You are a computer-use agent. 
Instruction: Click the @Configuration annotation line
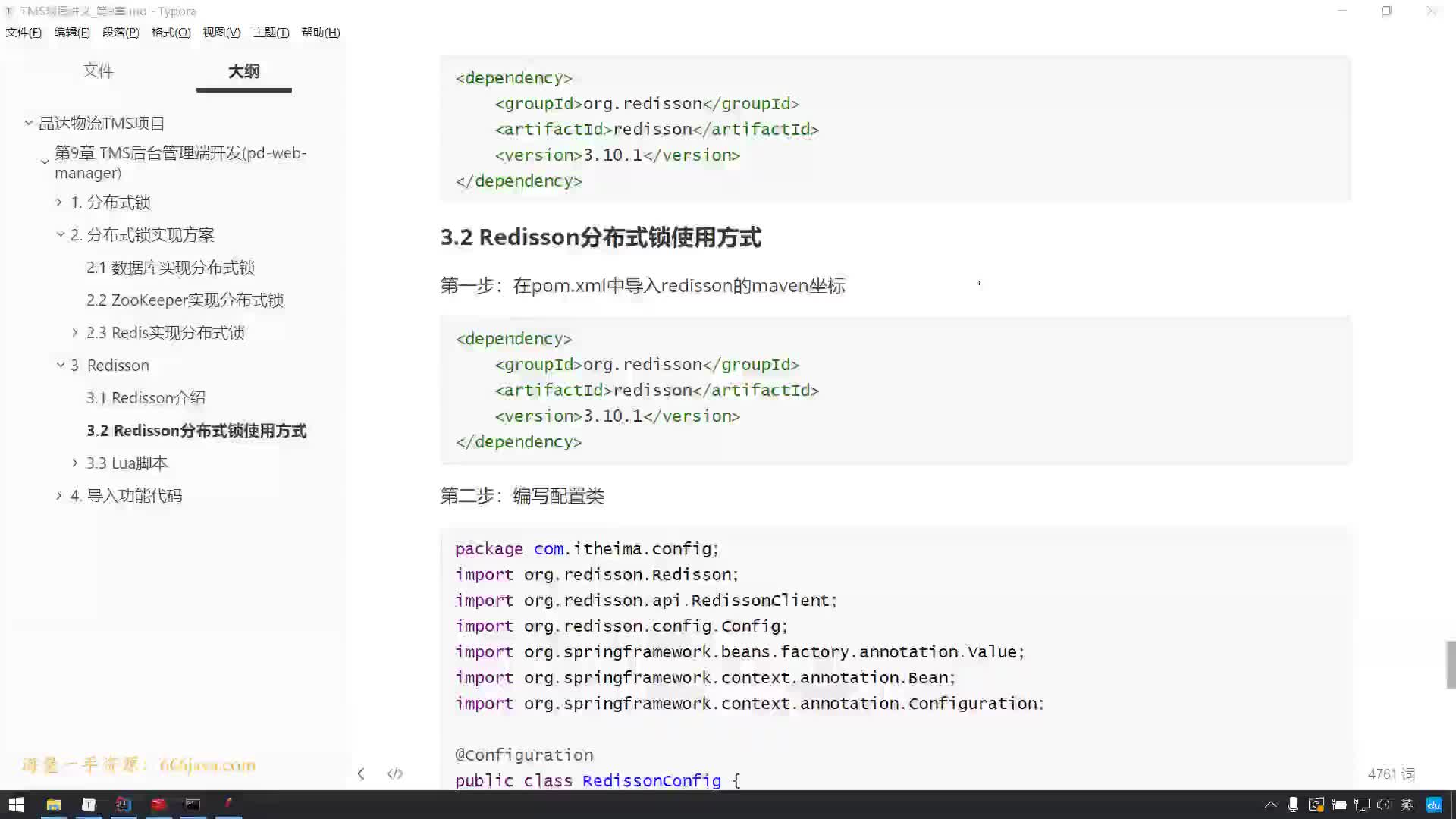(x=524, y=755)
